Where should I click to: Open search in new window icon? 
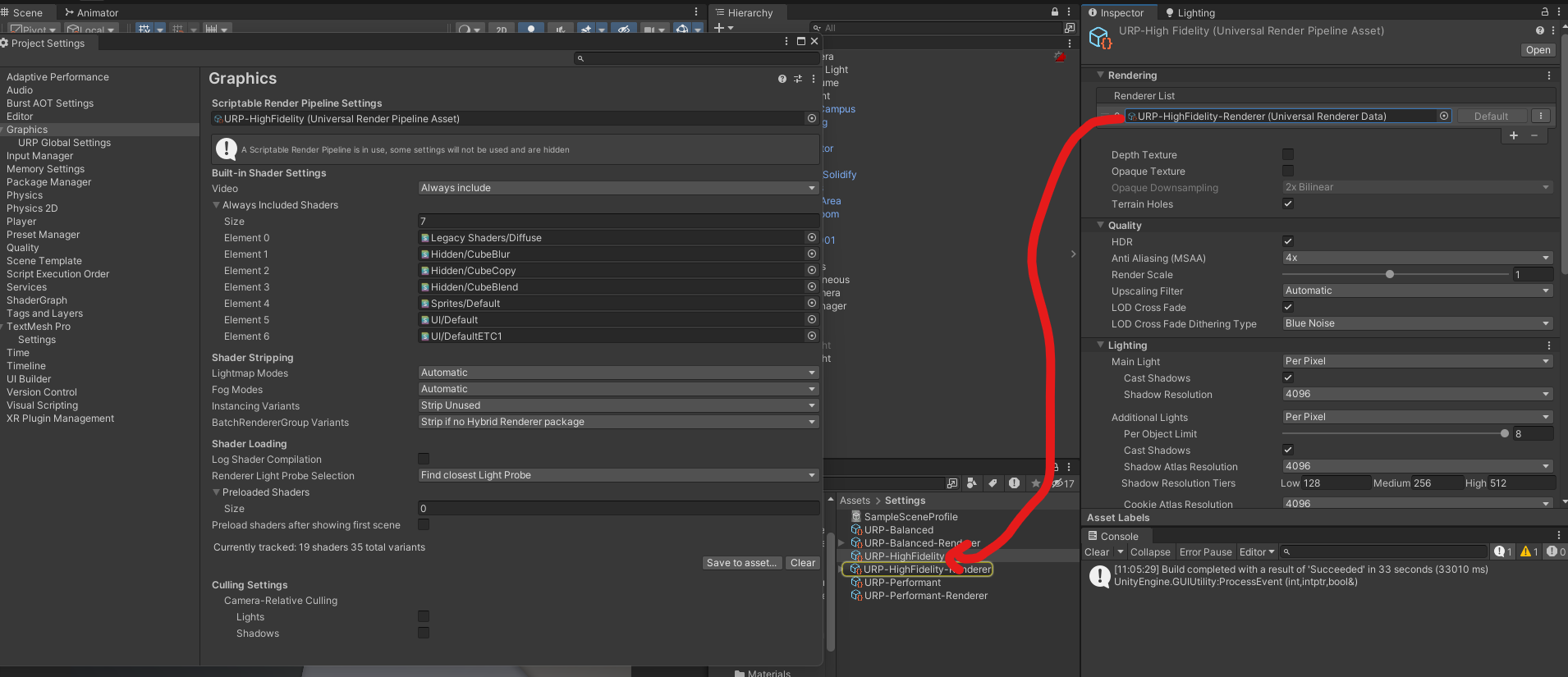952,483
